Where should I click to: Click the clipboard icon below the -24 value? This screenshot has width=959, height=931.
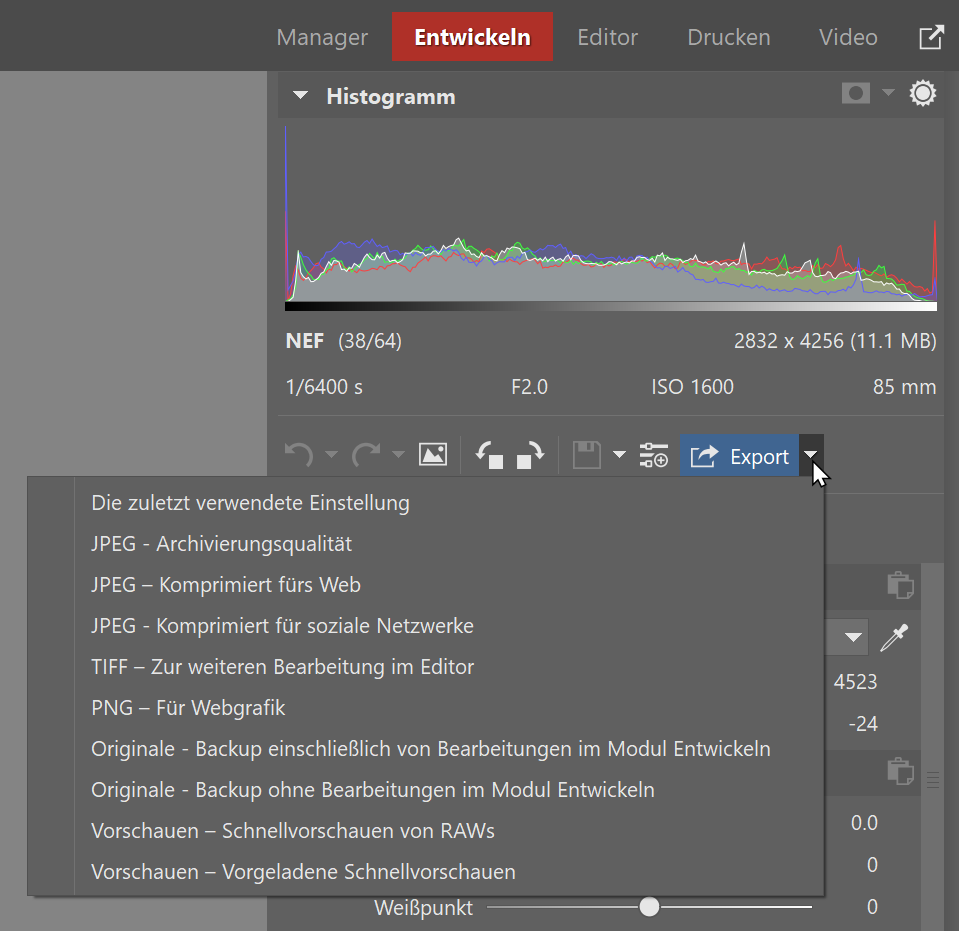tap(900, 771)
